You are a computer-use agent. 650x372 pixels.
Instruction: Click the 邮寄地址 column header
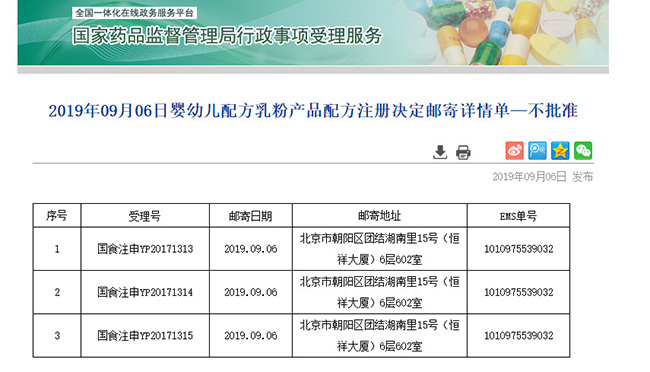click(x=380, y=216)
